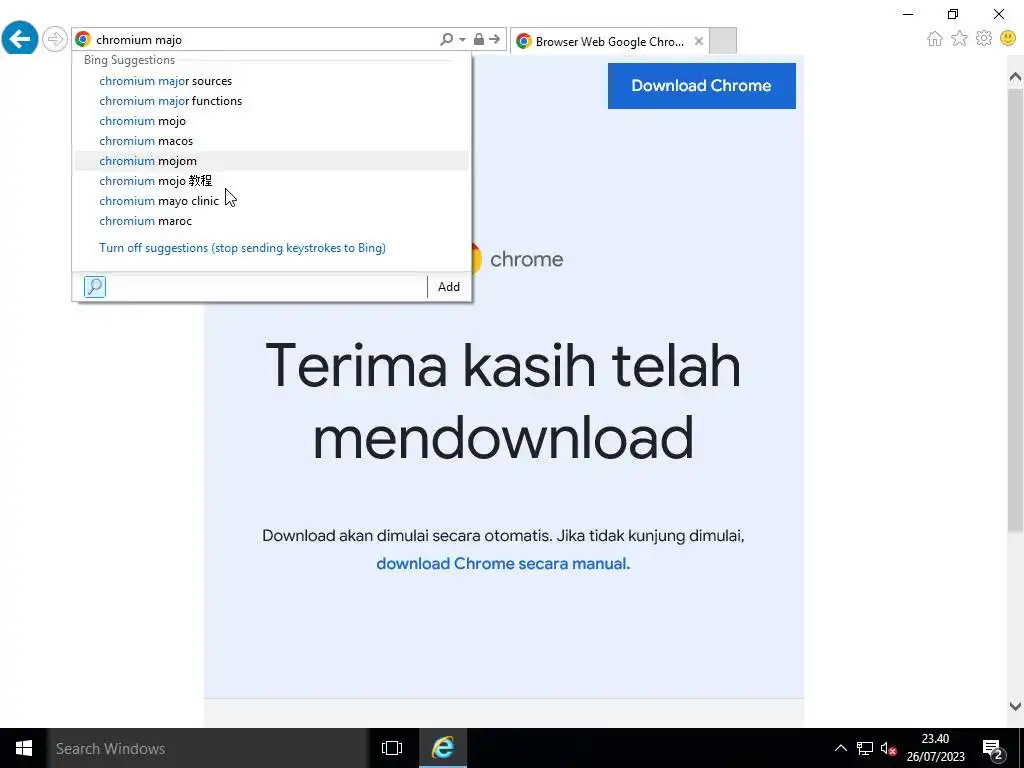Click the magnifier search icon in address bar
This screenshot has height=768, width=1024.
tap(447, 39)
